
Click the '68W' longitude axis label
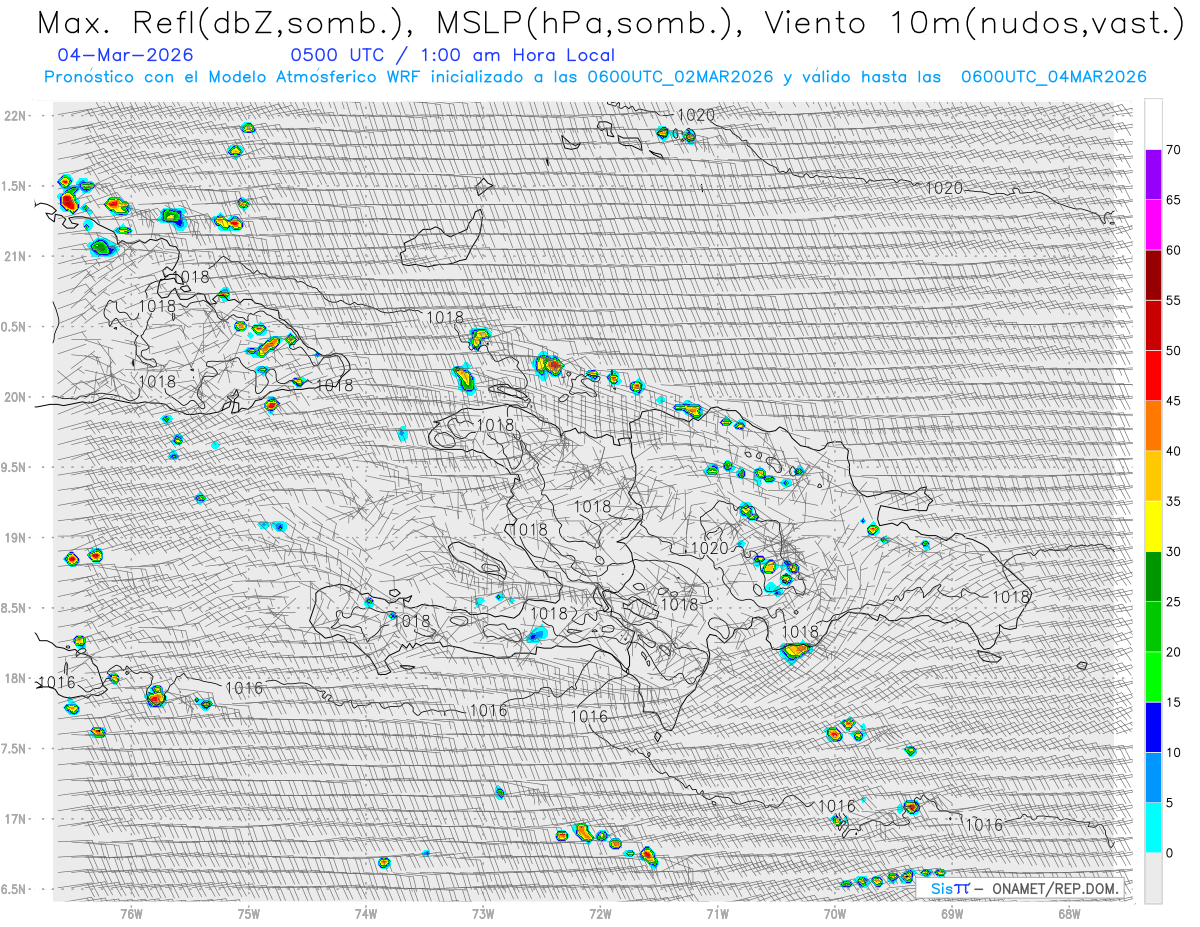click(x=1069, y=912)
